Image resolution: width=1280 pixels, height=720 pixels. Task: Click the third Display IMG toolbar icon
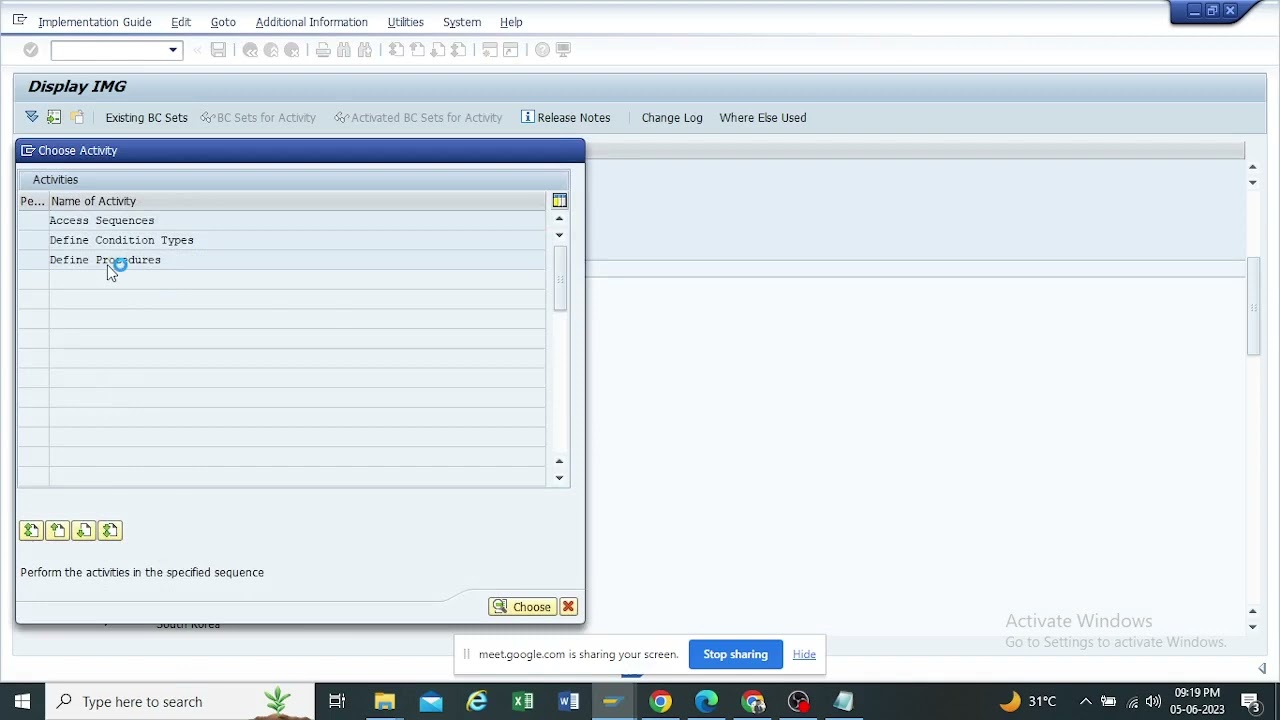[x=77, y=117]
